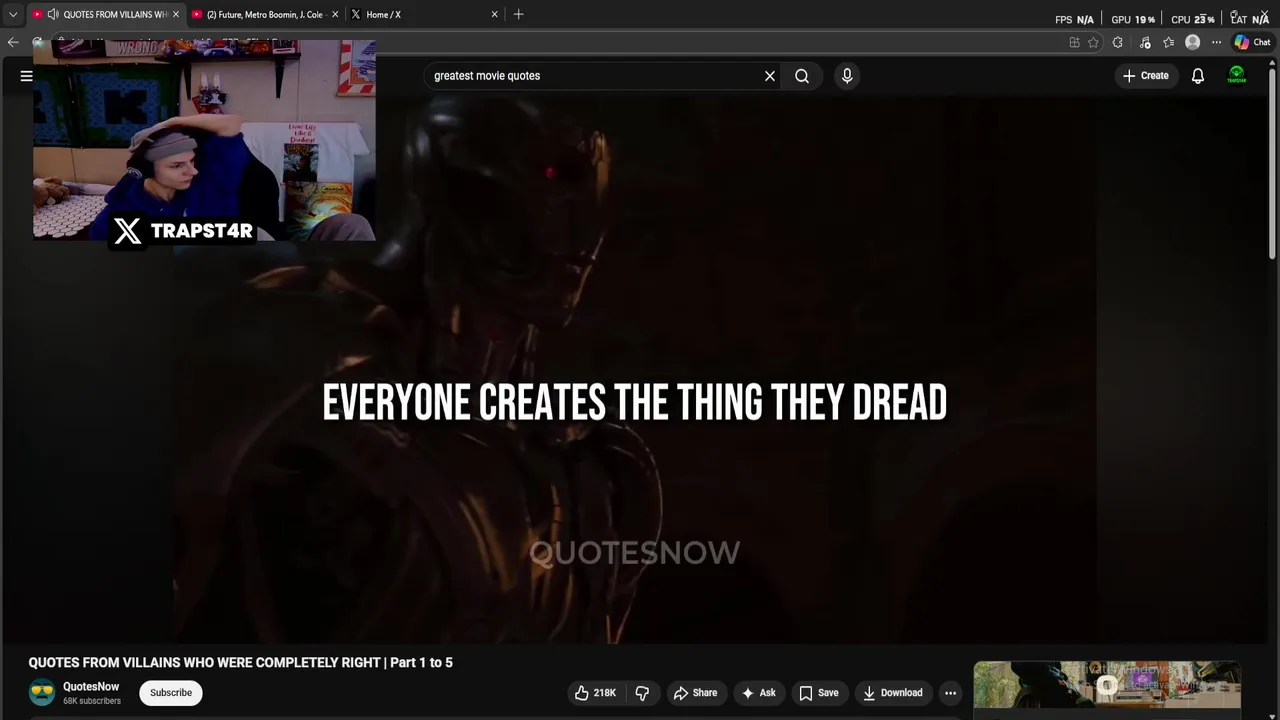
Task: Start voice search with the microphone
Action: click(847, 76)
